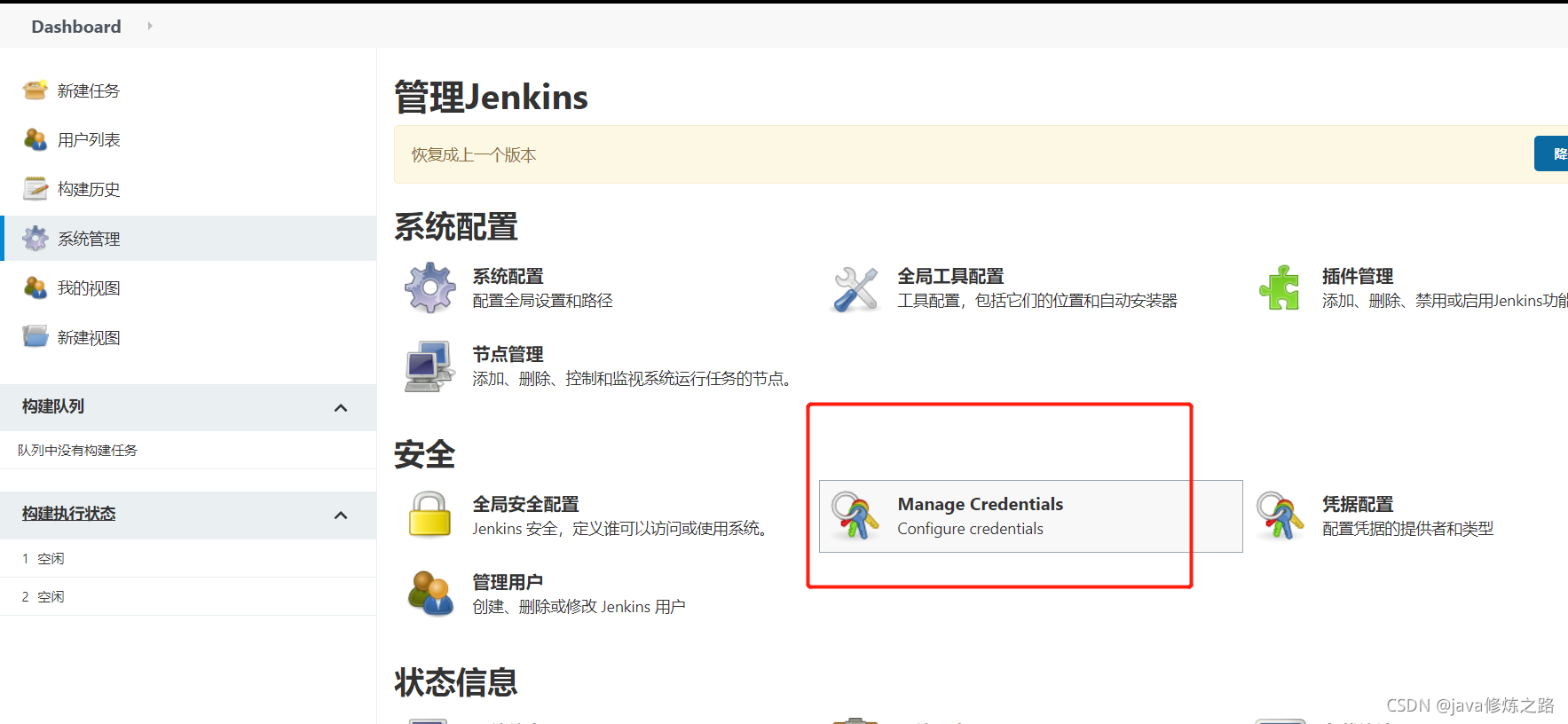This screenshot has height=724, width=1568.
Task: Click the 用户列表 people icon
Action: coord(35,139)
